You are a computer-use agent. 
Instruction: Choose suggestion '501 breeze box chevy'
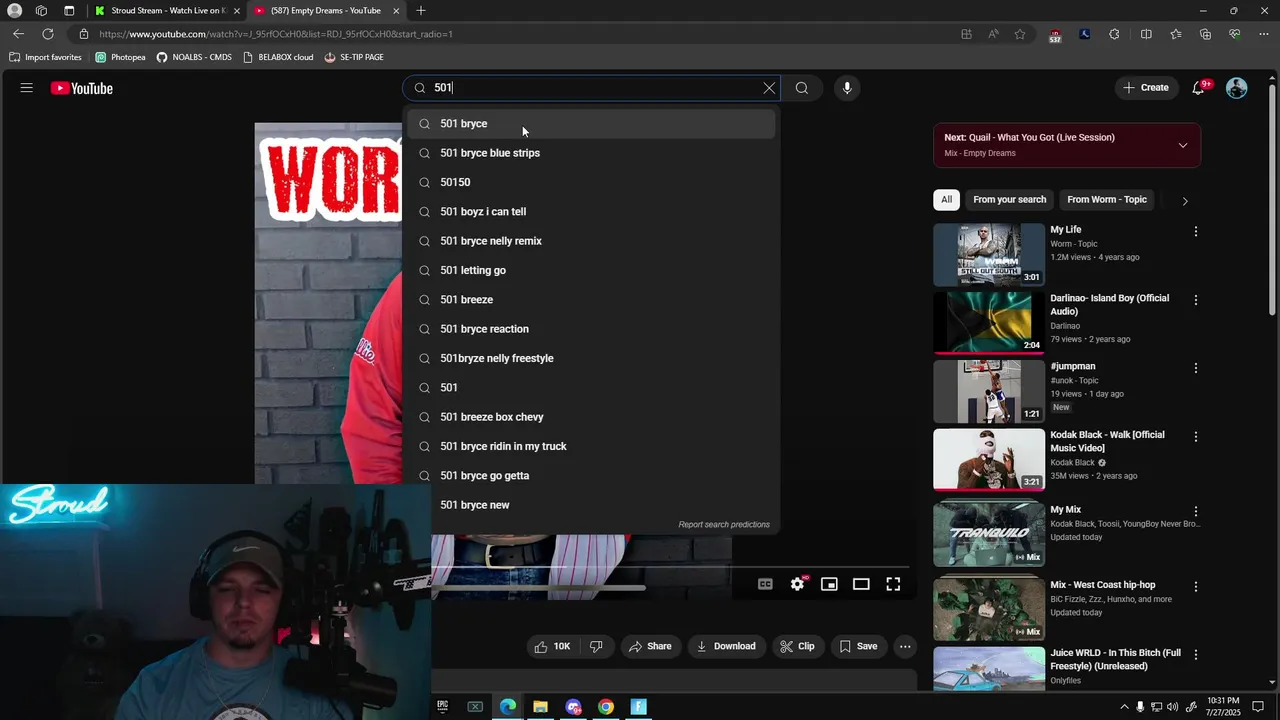pos(591,417)
